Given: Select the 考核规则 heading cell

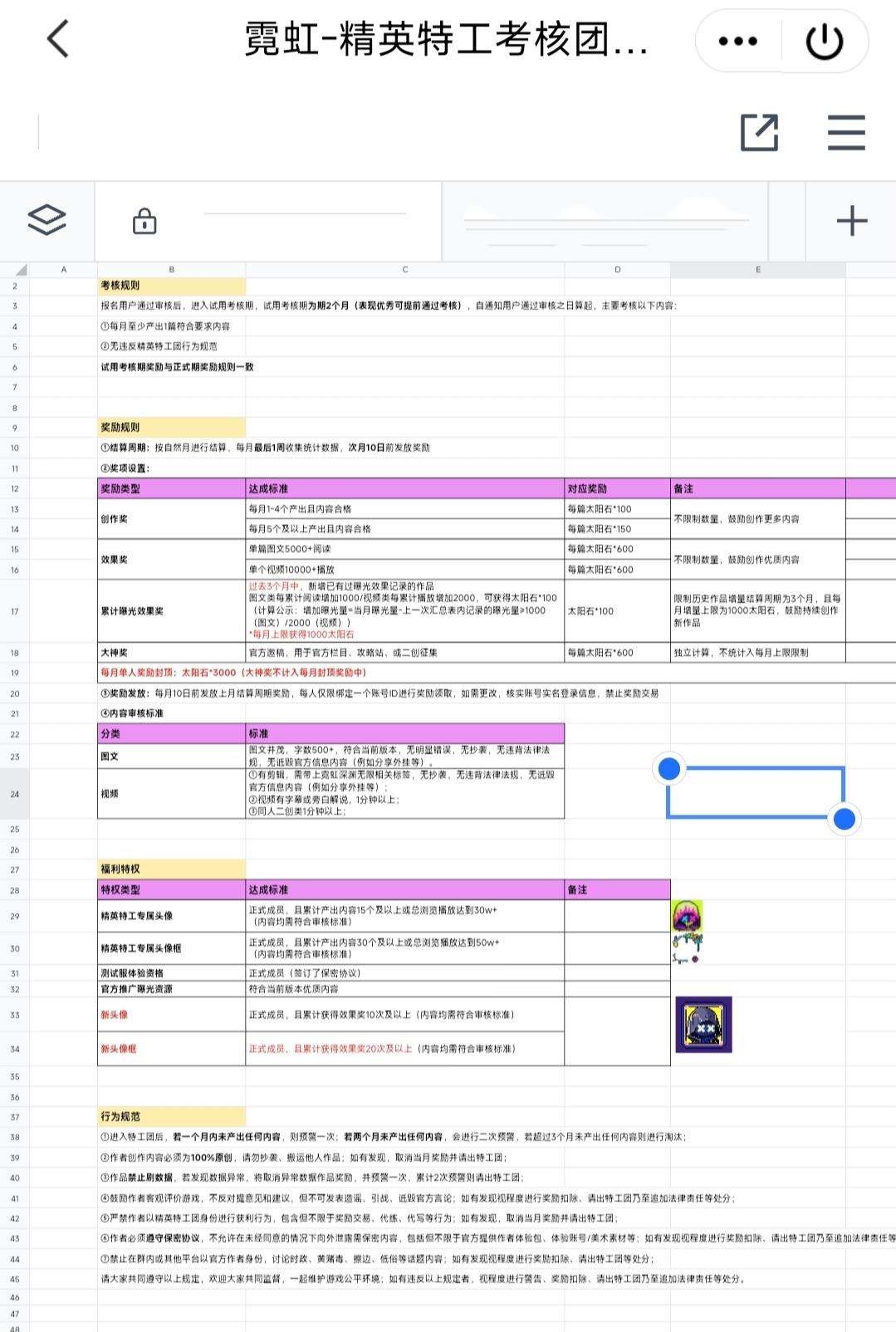Looking at the screenshot, I should (x=171, y=286).
